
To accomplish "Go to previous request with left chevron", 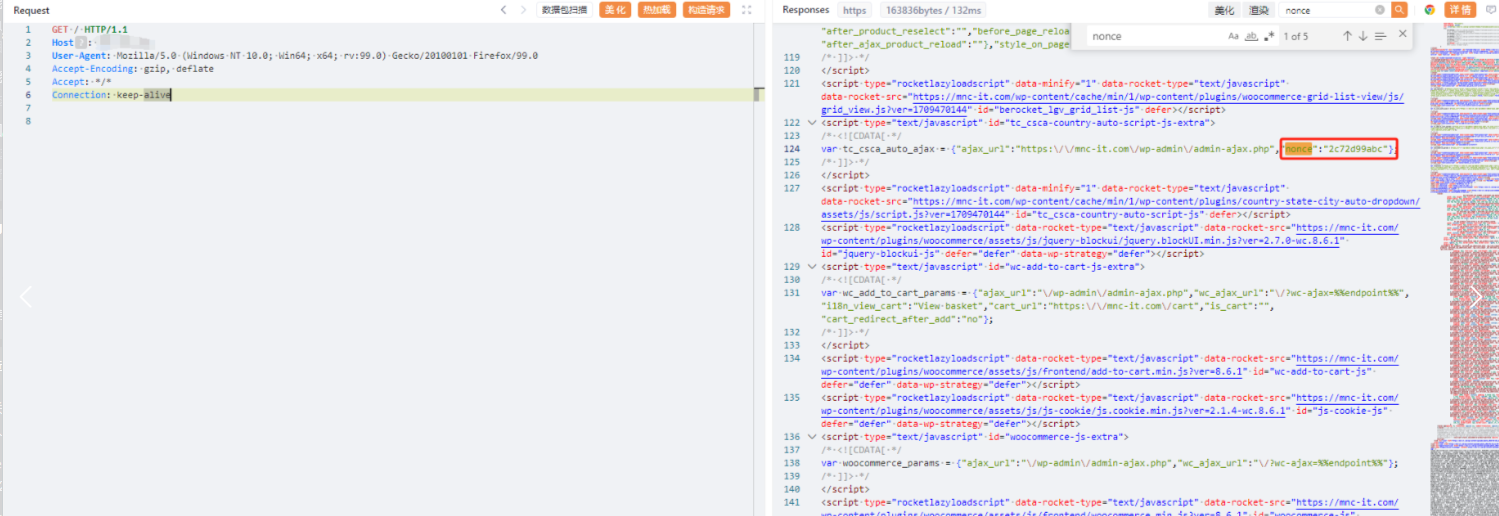I will [506, 10].
